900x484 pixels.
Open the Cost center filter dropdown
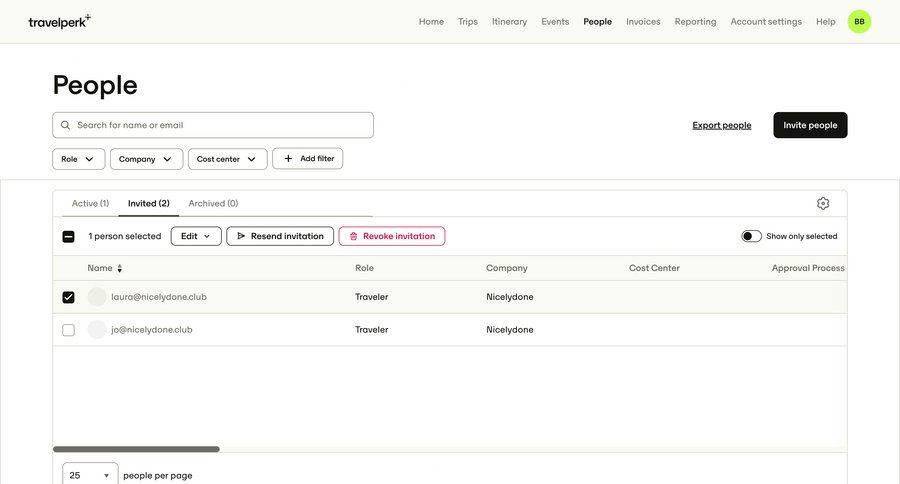tap(227, 159)
